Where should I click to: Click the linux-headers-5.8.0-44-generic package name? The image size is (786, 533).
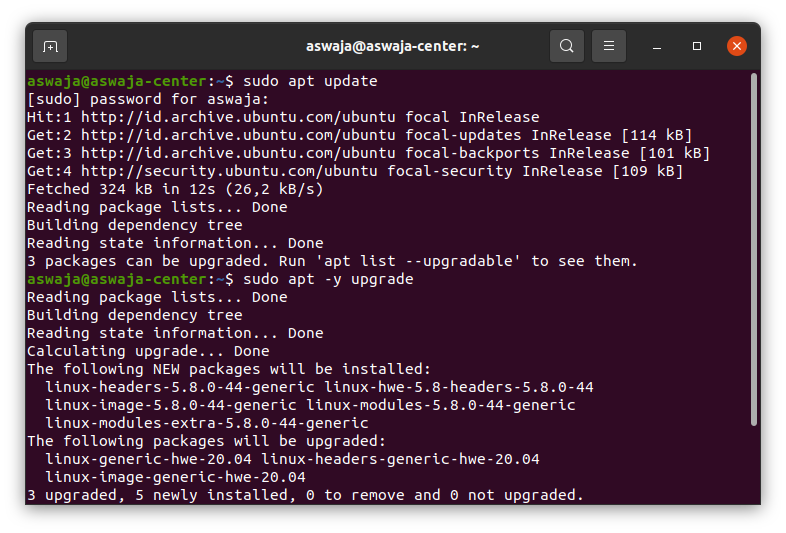[x=180, y=387]
